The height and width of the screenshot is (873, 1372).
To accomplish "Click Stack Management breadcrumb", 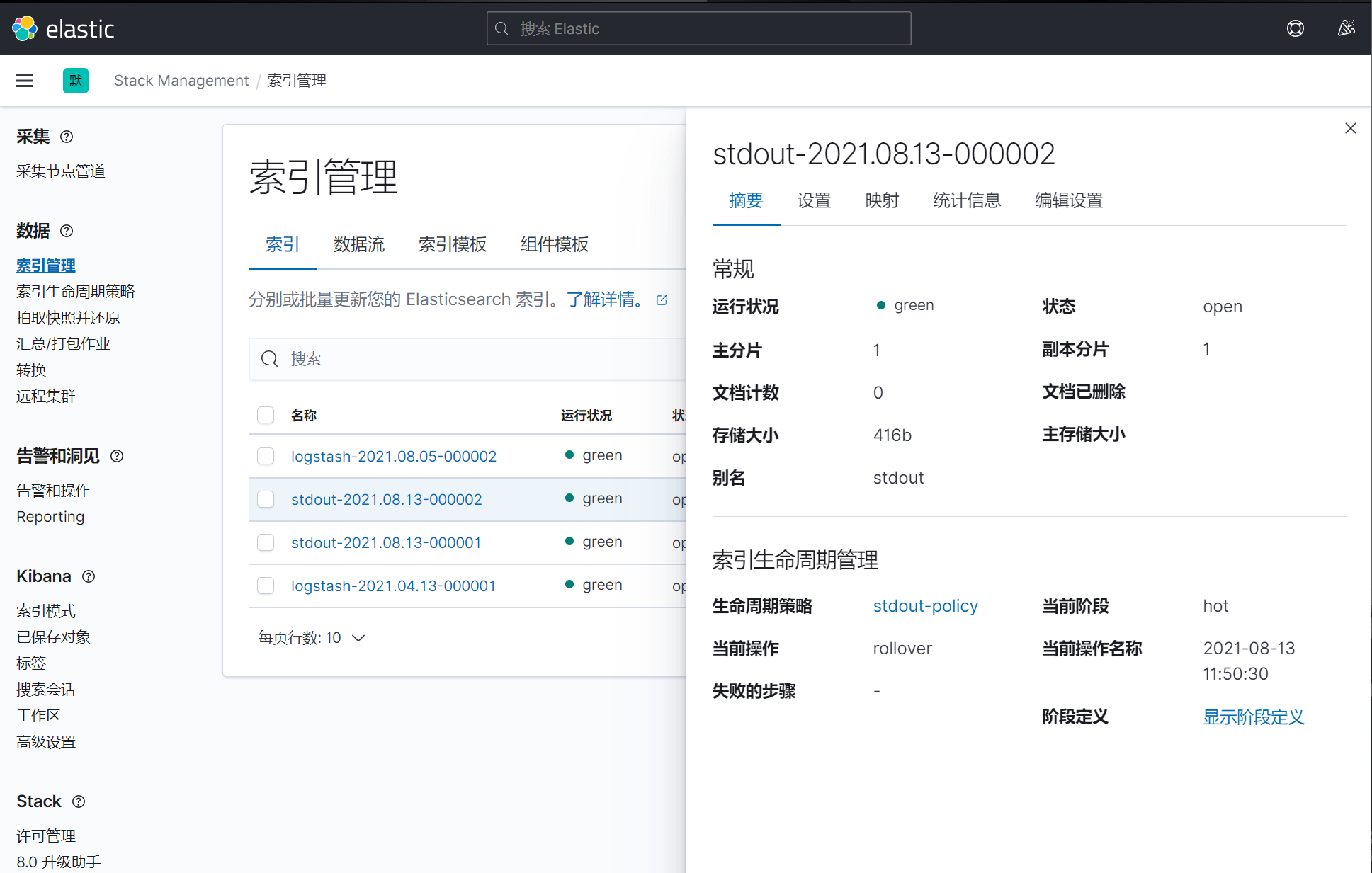I will click(x=181, y=81).
